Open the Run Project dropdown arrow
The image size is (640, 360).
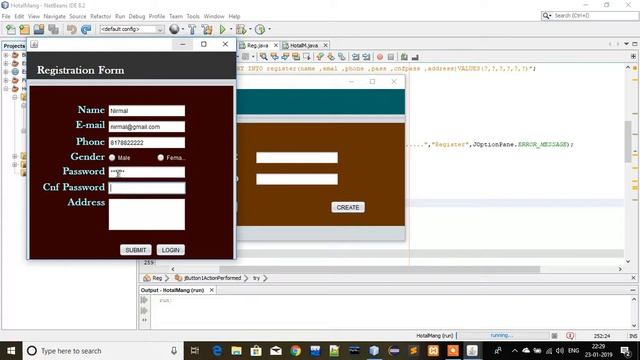click(x=231, y=29)
